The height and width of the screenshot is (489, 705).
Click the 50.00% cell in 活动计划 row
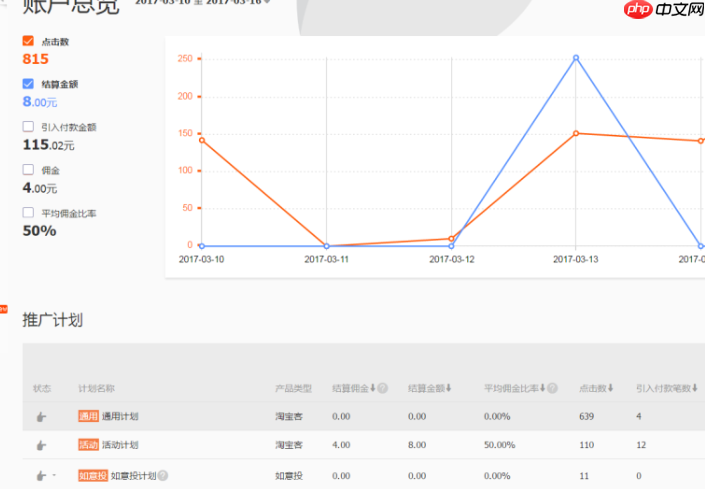click(x=499, y=445)
